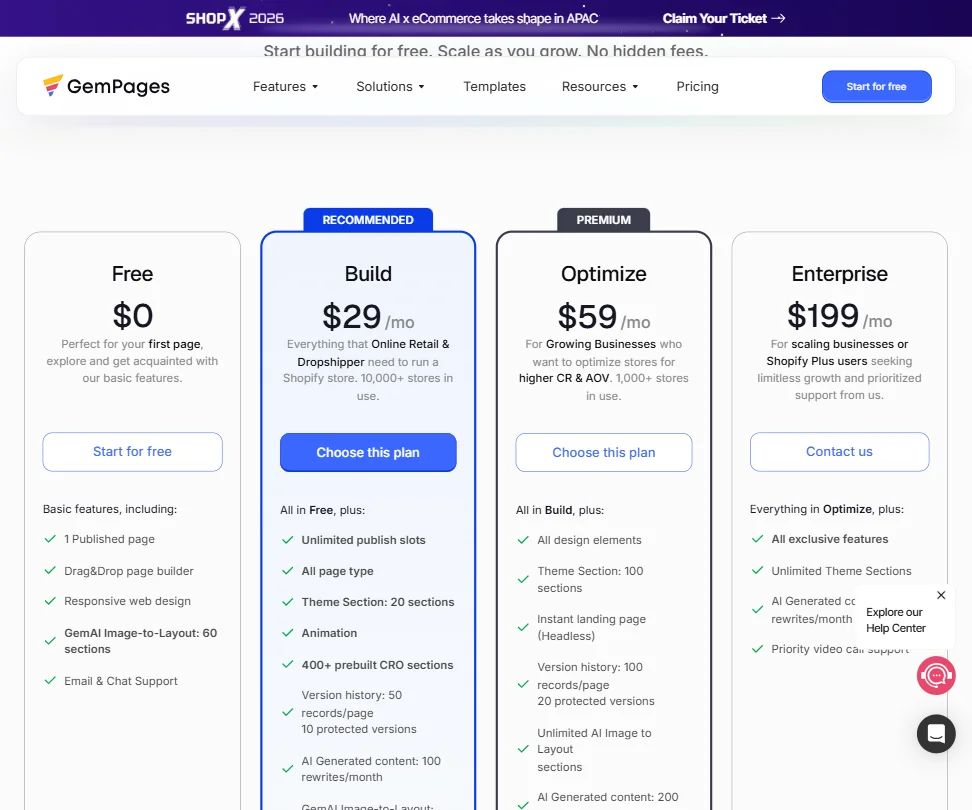The image size is (972, 810).
Task: Click Start for free in Free plan
Action: (x=133, y=452)
